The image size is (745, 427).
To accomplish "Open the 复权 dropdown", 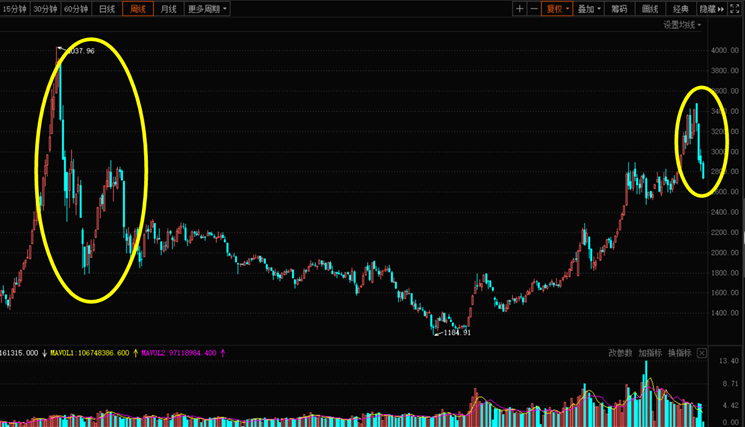I will coord(557,9).
